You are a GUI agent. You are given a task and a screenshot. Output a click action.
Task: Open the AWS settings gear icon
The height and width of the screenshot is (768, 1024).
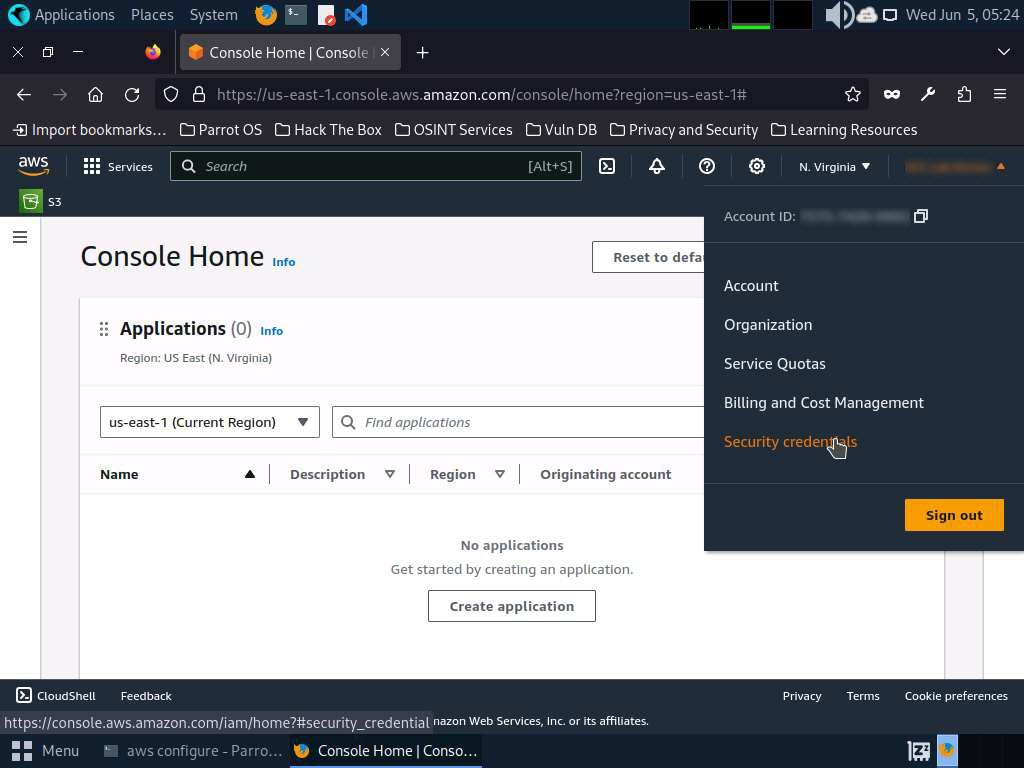(757, 167)
